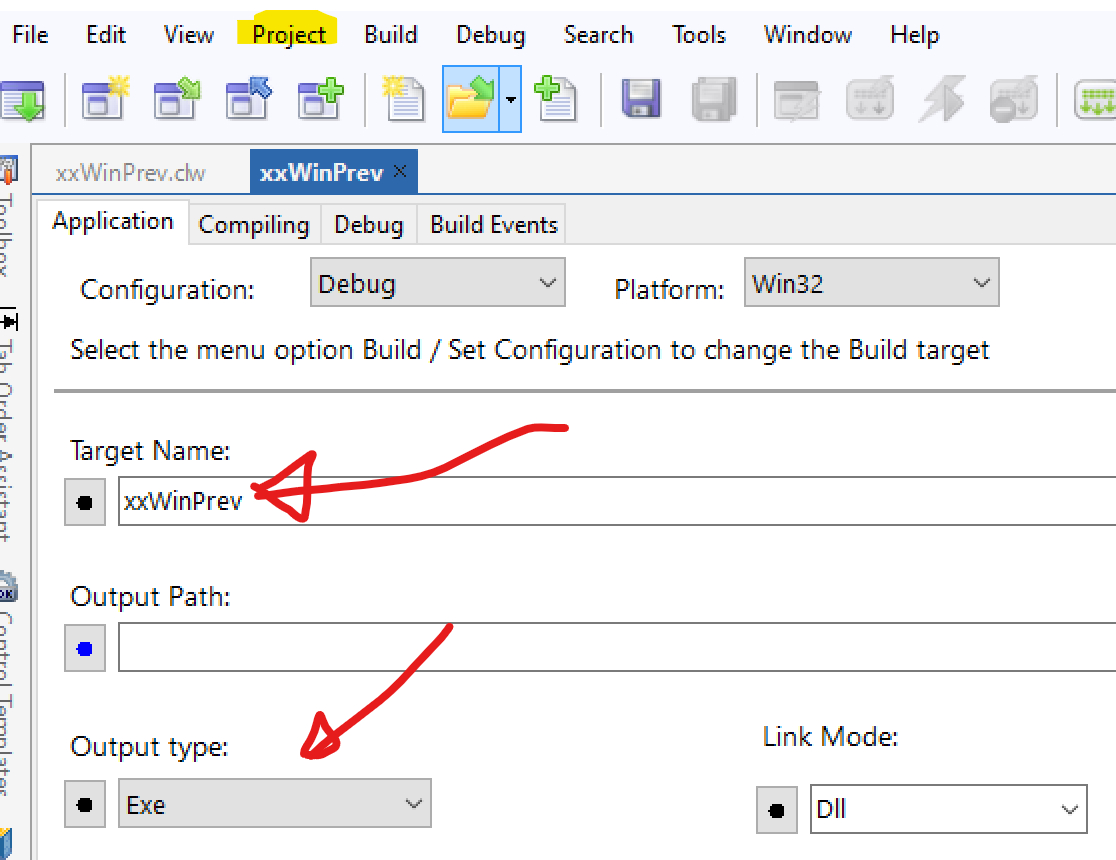Image resolution: width=1116 pixels, height=860 pixels.
Task: Expand the Platform dropdown showing Win32
Action: [x=871, y=283]
